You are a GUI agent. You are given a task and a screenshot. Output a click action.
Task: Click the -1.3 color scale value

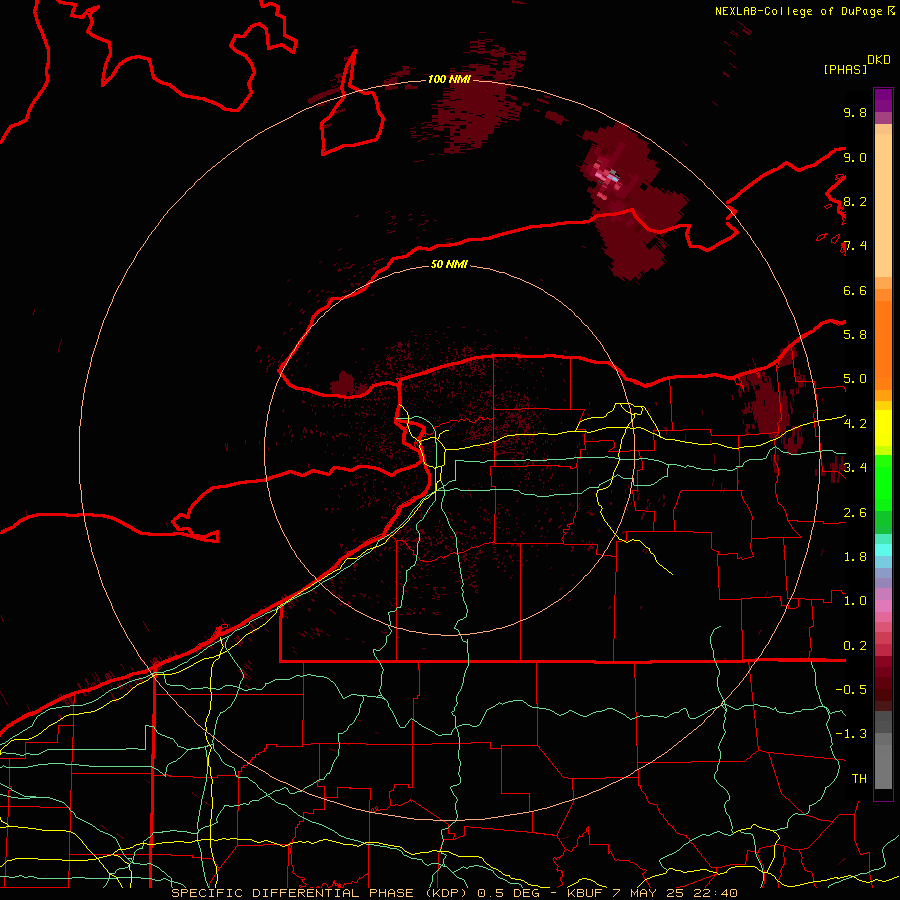pos(851,734)
